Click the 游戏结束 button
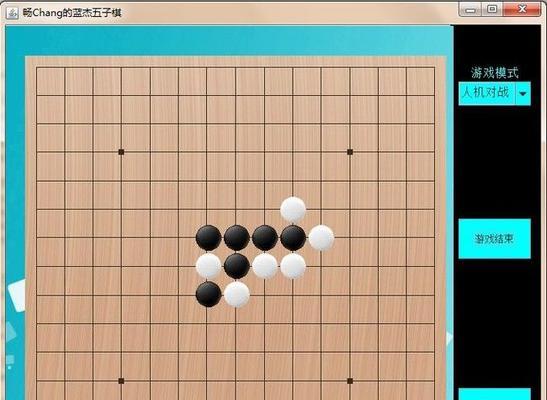547x400 pixels. click(x=494, y=239)
